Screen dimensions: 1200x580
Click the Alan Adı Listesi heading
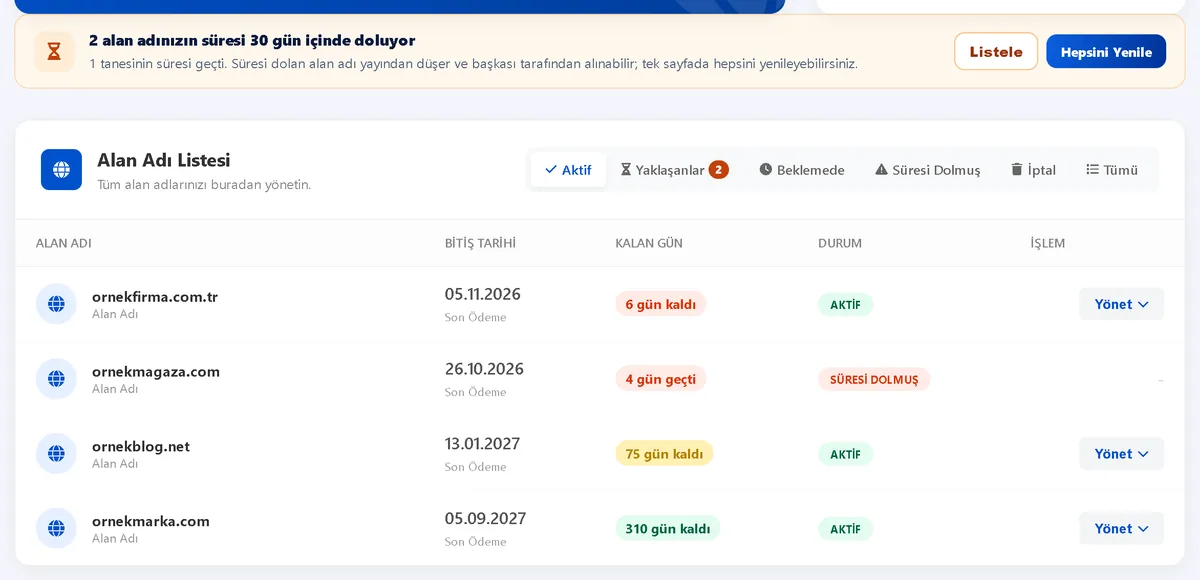(164, 160)
